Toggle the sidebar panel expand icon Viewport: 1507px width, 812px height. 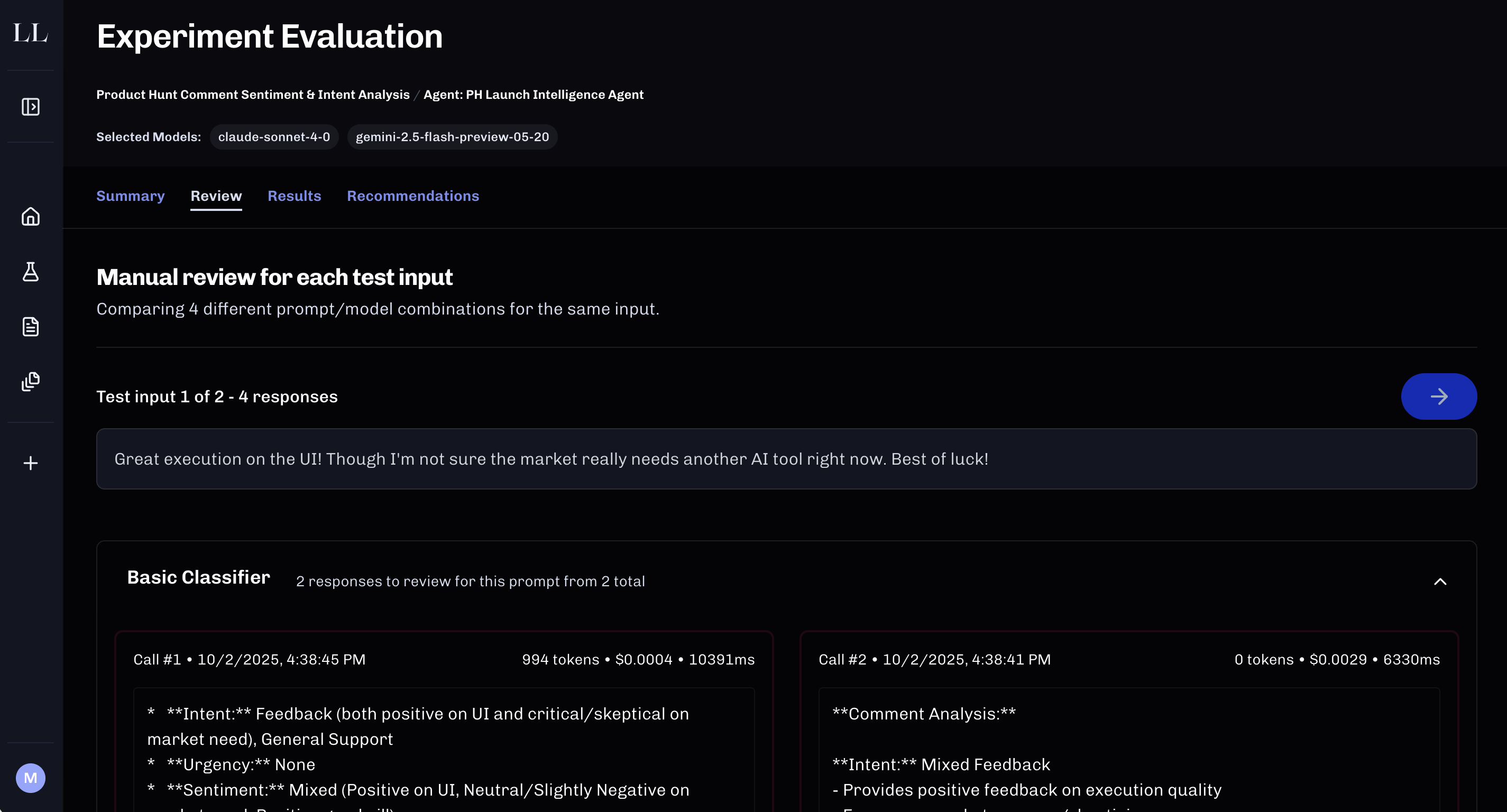31,107
